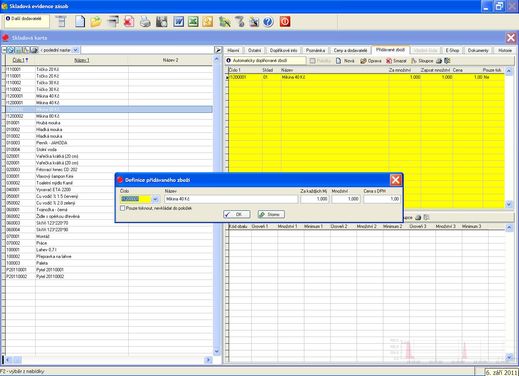Open the 'poslední nasta' dropdown
The image size is (519, 376).
76,50
